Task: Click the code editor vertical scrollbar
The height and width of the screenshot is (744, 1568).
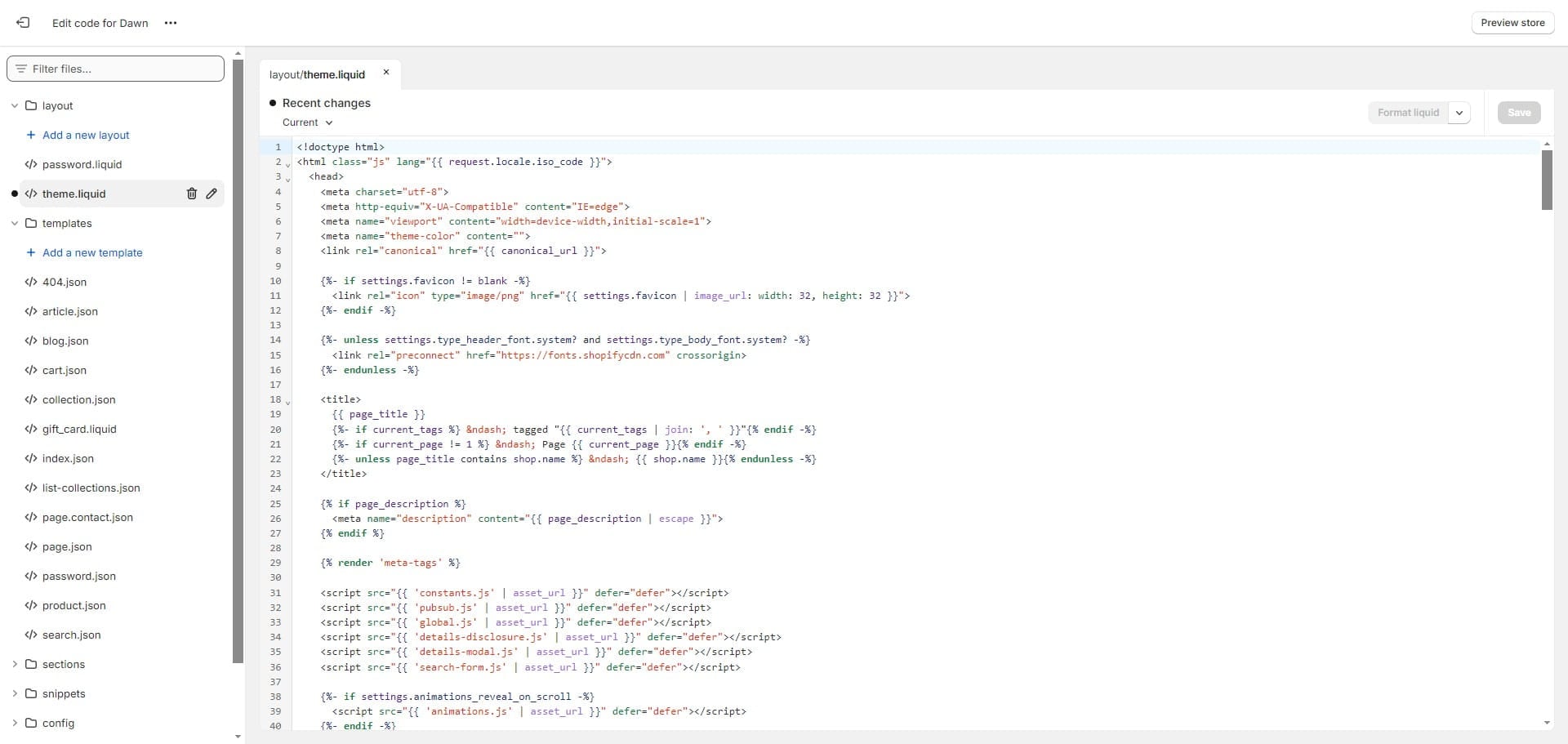Action: coord(1547,180)
